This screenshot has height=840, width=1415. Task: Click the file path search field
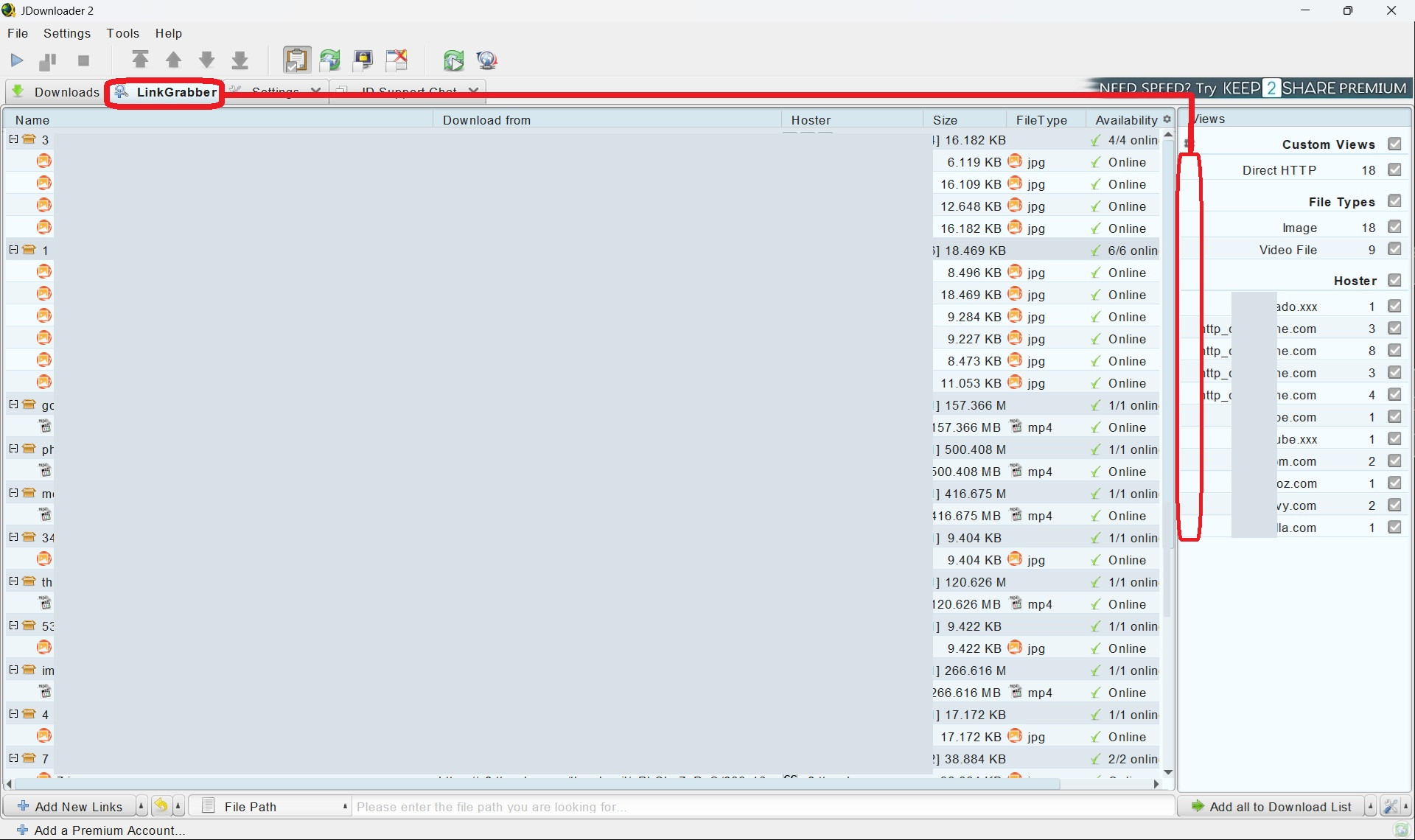click(759, 806)
